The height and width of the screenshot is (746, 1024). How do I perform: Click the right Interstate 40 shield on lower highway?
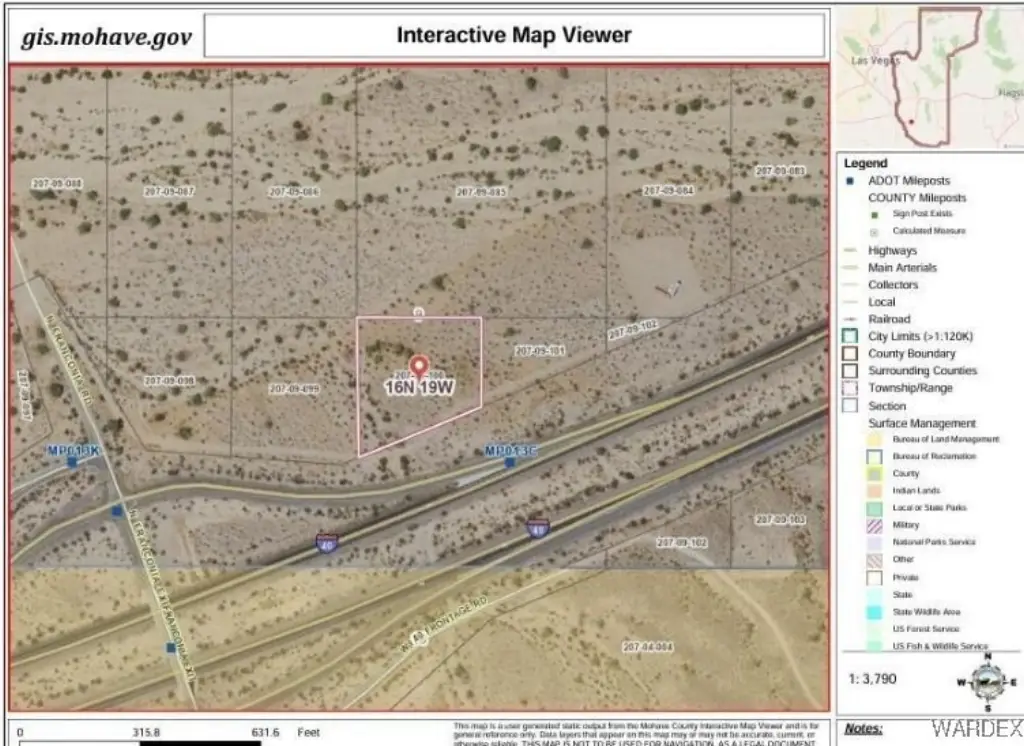(537, 528)
